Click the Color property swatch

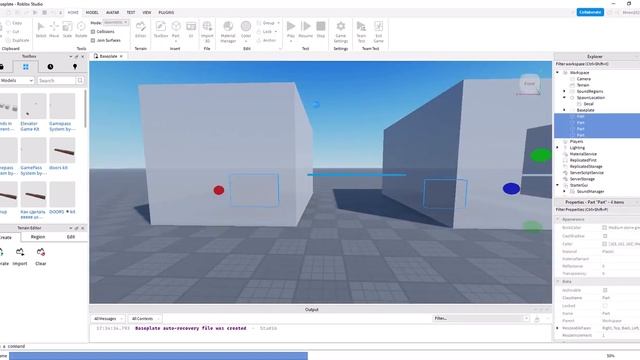pyautogui.click(x=605, y=244)
